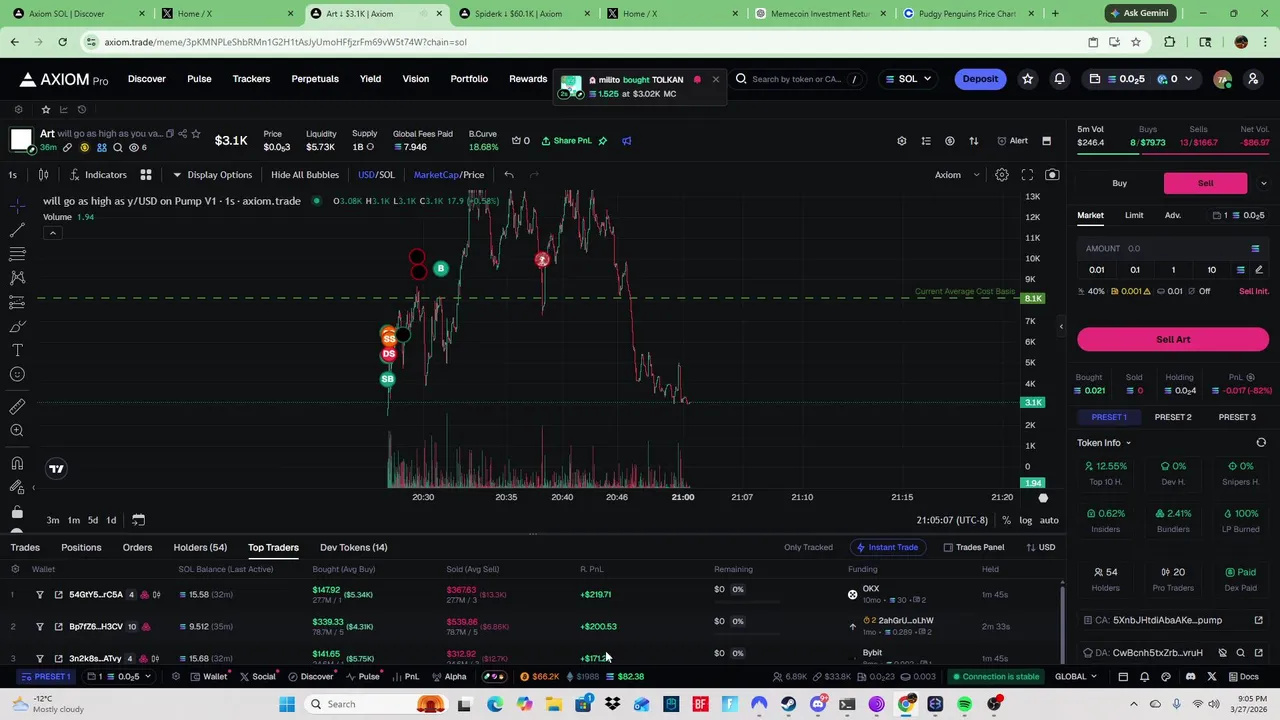This screenshot has height=720, width=1280.
Task: Toggle percent scale on chart
Action: pos(1006,520)
